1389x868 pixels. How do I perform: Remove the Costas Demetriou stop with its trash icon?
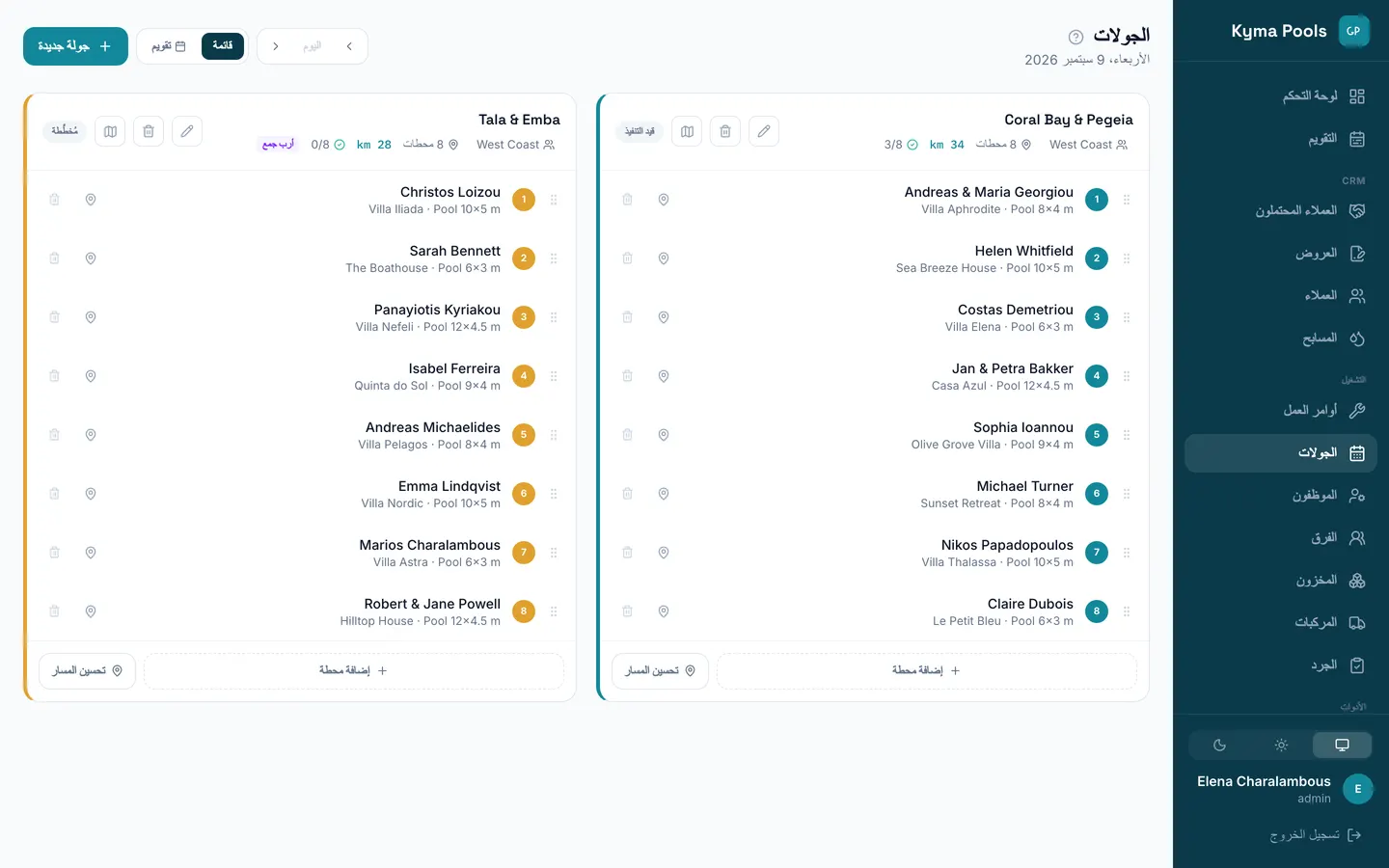(x=627, y=317)
